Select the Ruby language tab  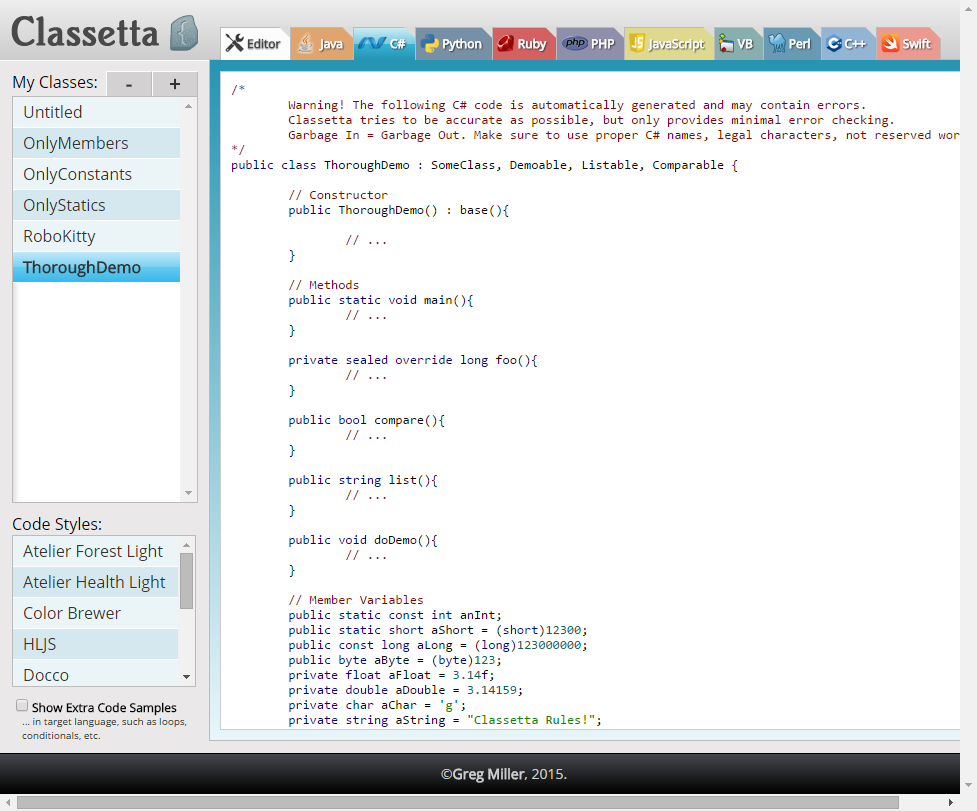(x=523, y=43)
